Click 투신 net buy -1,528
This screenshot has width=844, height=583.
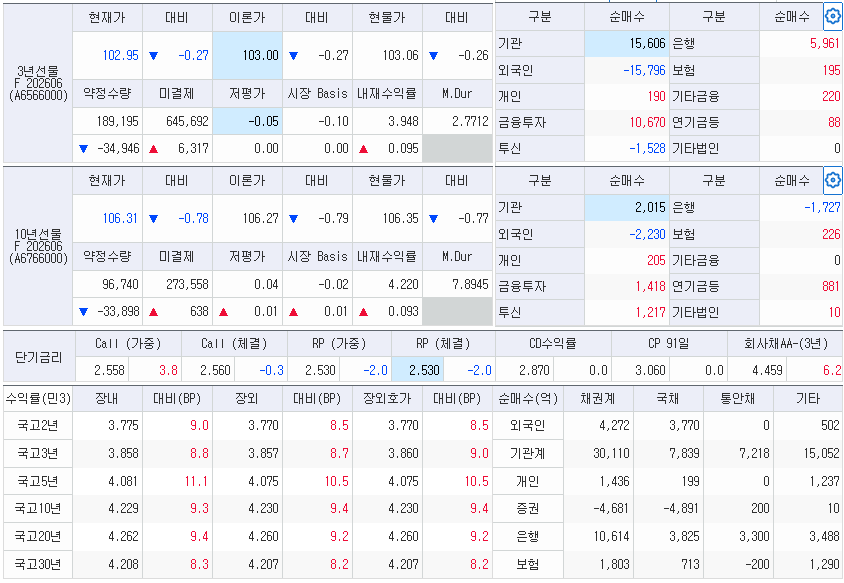point(648,149)
